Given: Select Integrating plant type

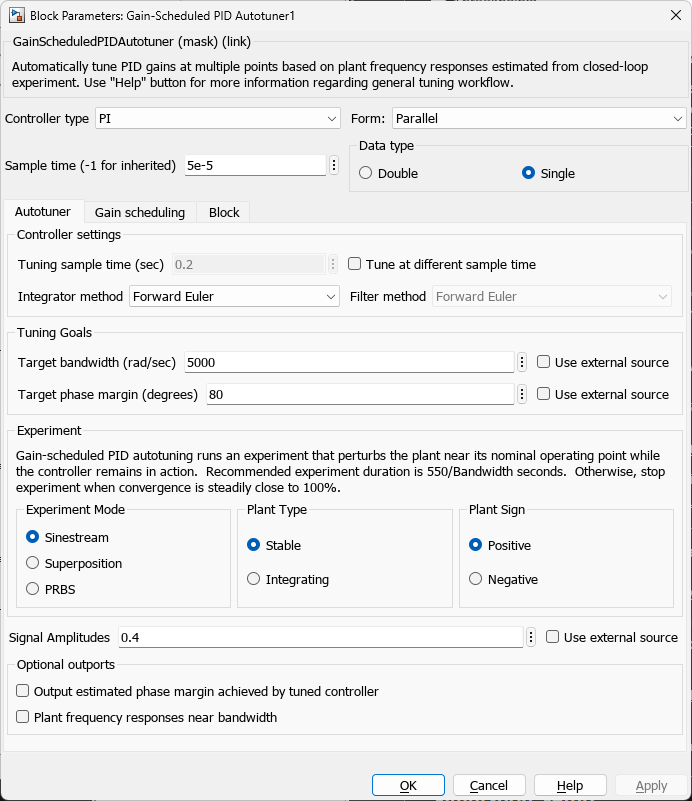Looking at the screenshot, I should pos(252,579).
